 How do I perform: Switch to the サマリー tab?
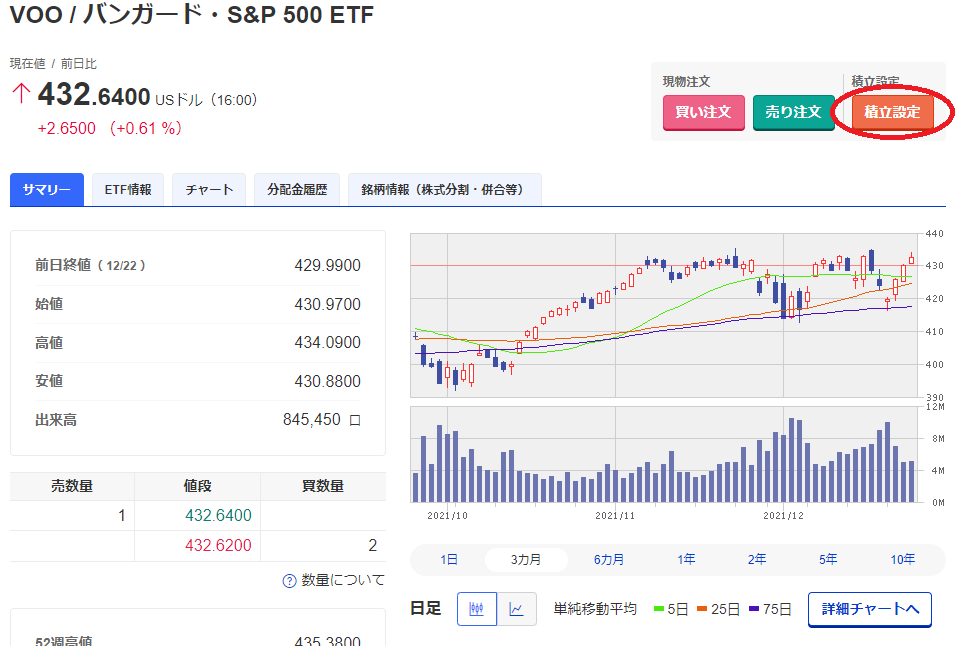tap(47, 189)
